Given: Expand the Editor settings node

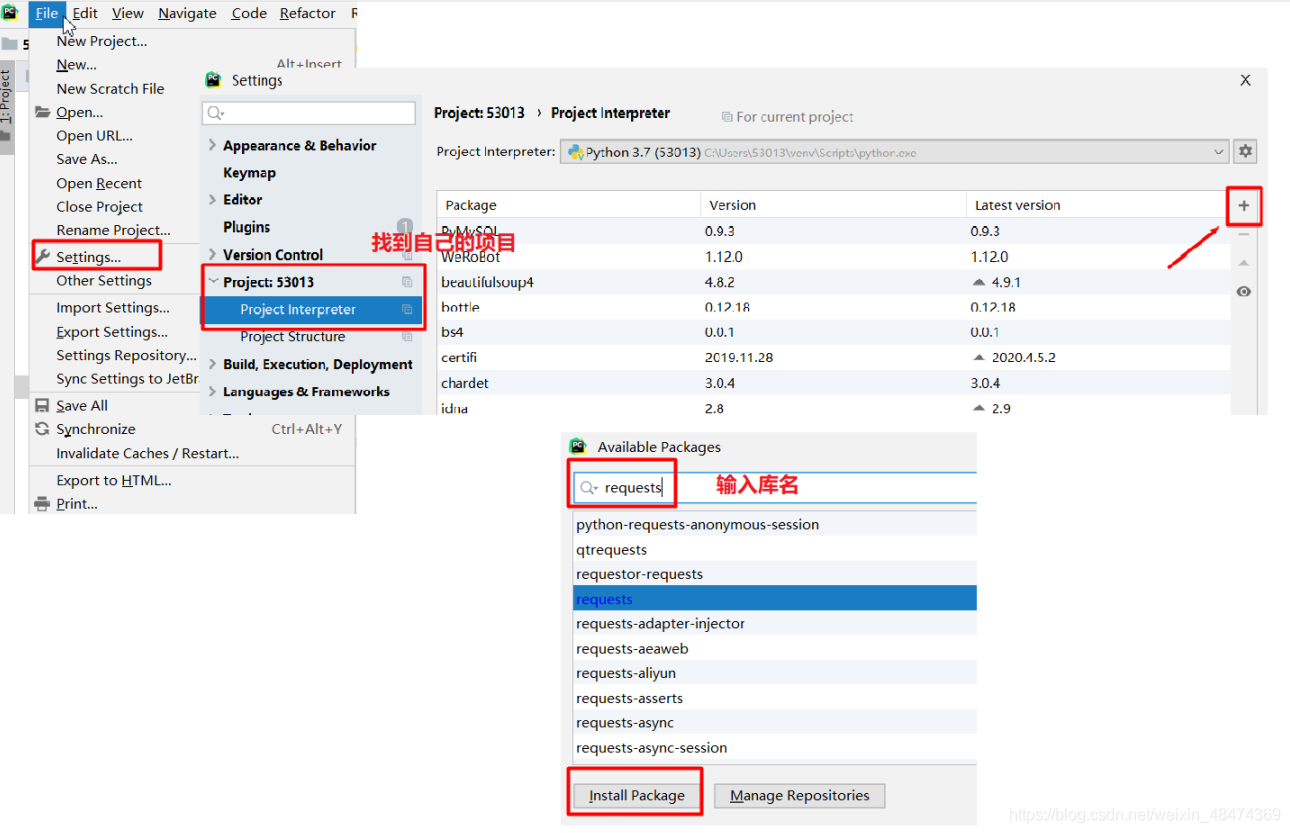Looking at the screenshot, I should (213, 200).
